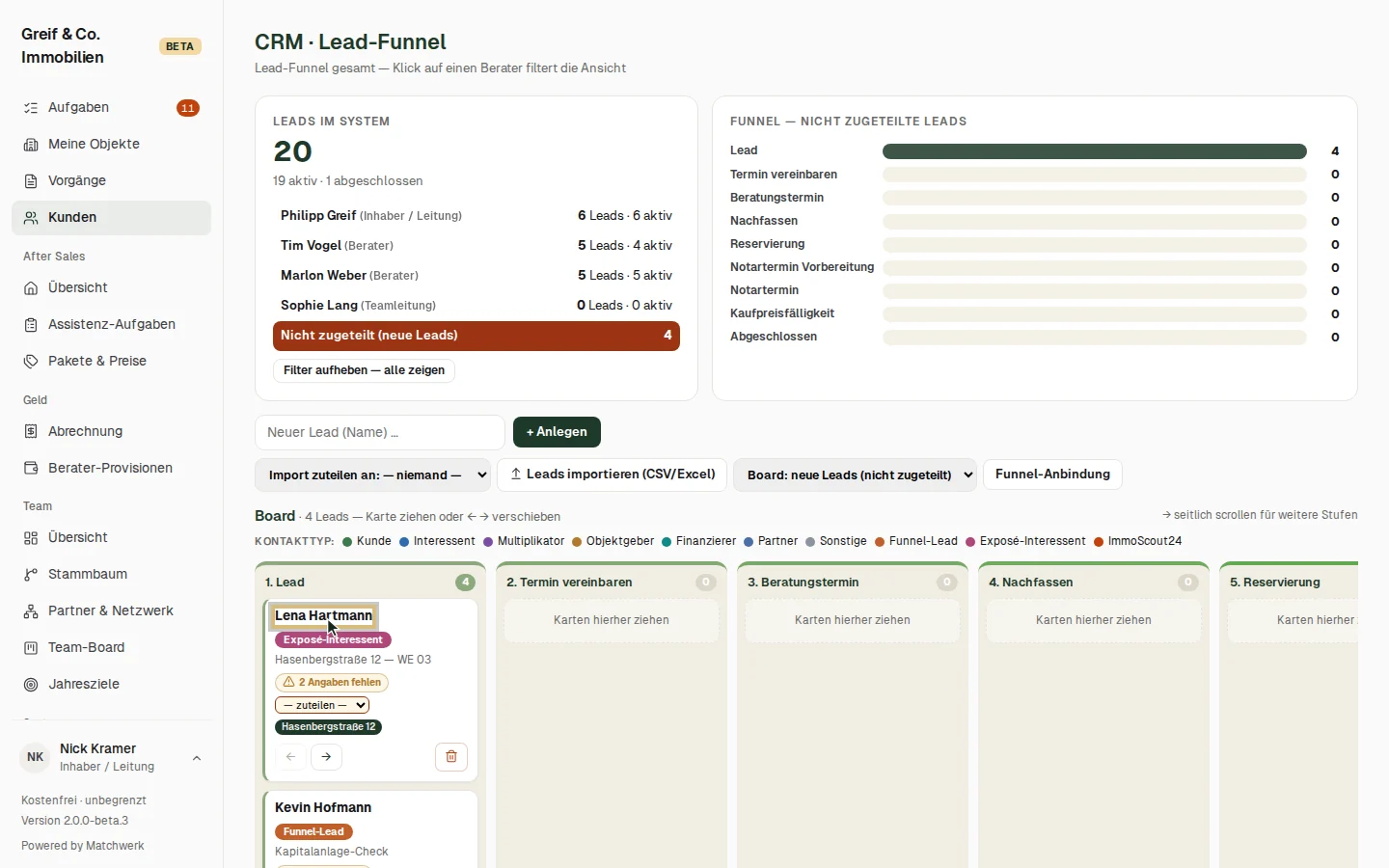This screenshot has width=1389, height=868.
Task: Click the Exposé-Interessent badge on Lena Hartmann
Action: pyautogui.click(x=333, y=639)
